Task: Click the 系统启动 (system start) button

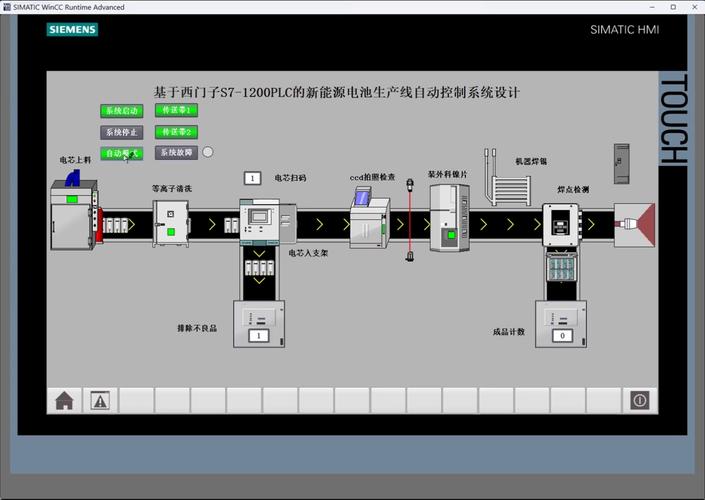Action: point(122,111)
